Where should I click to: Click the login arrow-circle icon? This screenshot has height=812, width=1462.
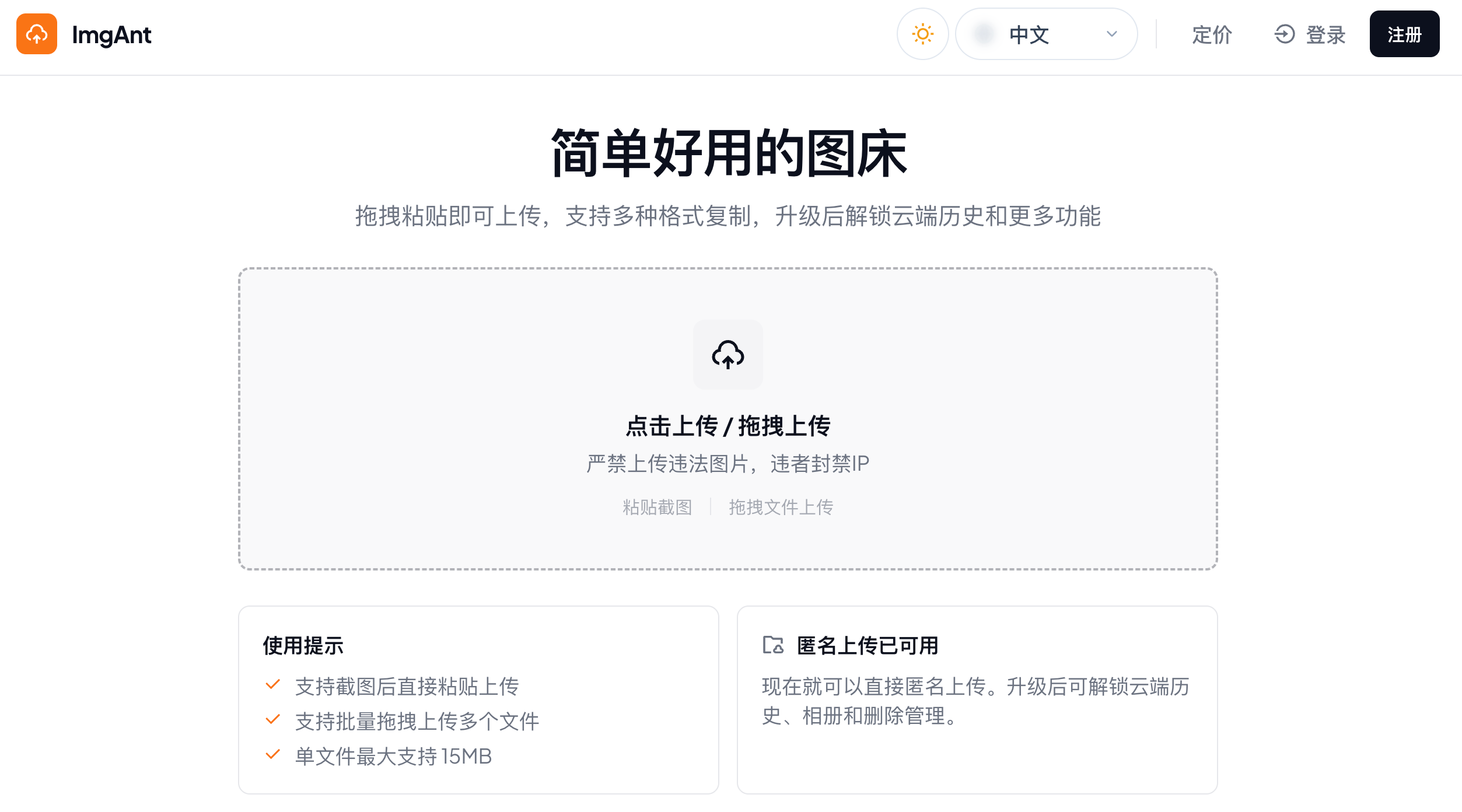point(1284,34)
